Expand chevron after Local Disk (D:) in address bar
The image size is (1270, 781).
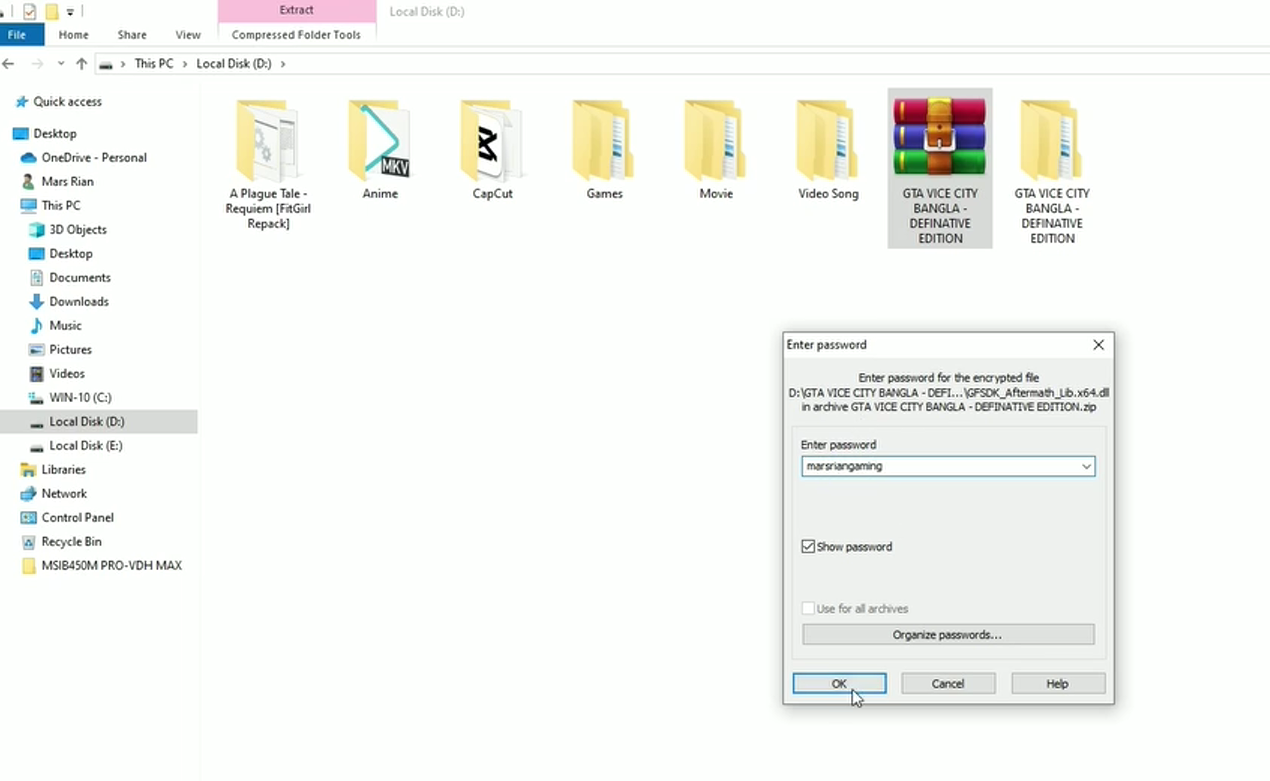tap(283, 64)
